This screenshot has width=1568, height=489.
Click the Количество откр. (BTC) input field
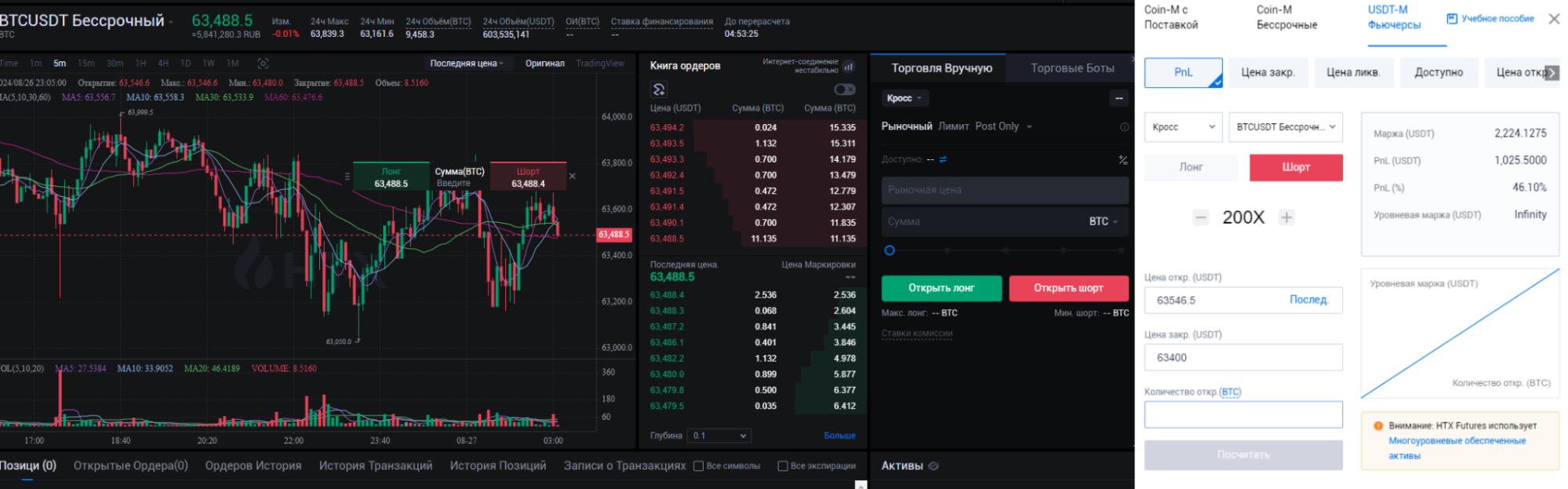click(x=1242, y=414)
